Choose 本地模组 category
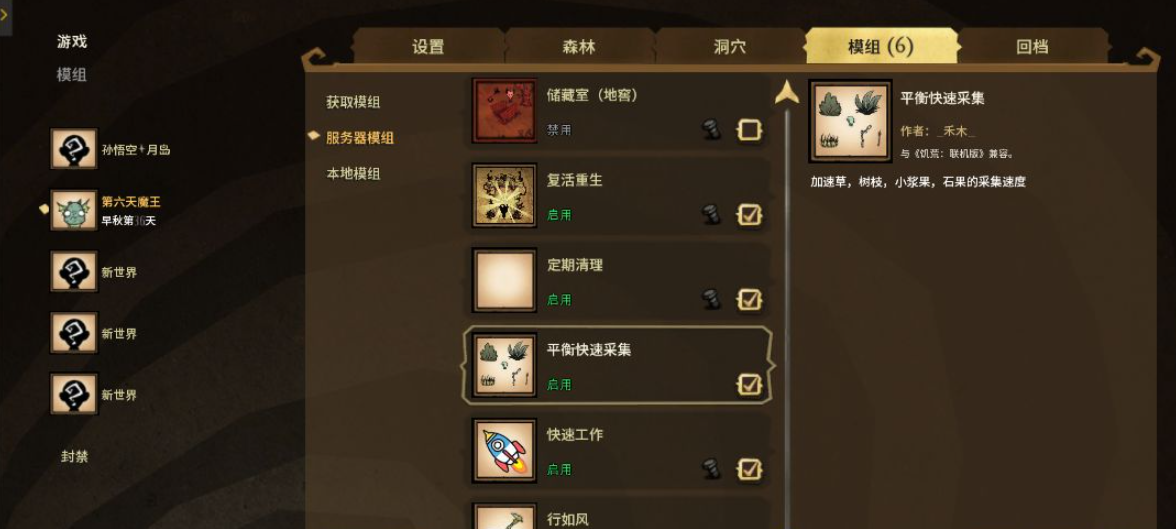Screen dimensions: 1176x529 [x=352, y=173]
